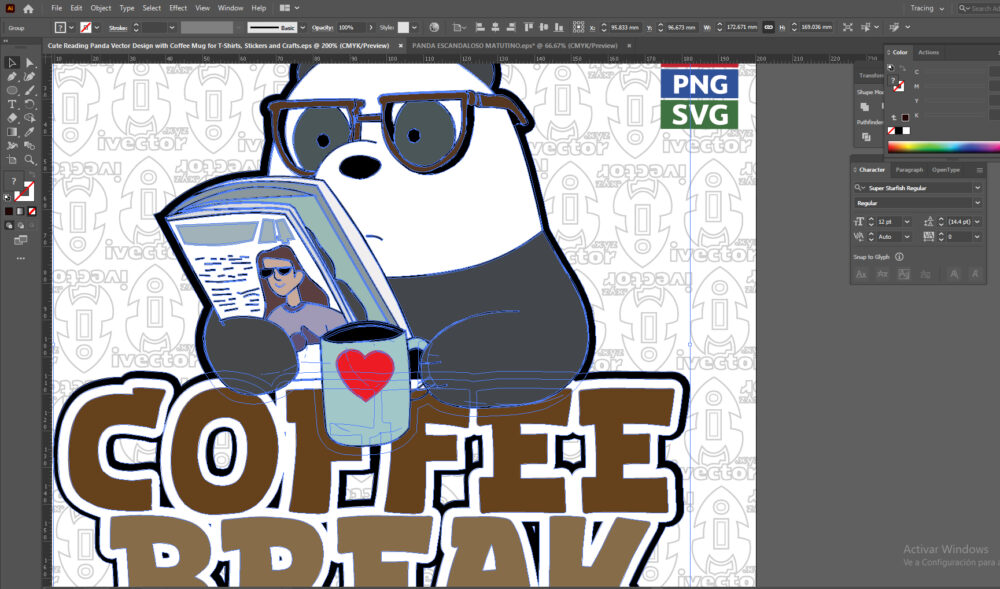
Task: Select the Type tool
Action: coord(11,104)
